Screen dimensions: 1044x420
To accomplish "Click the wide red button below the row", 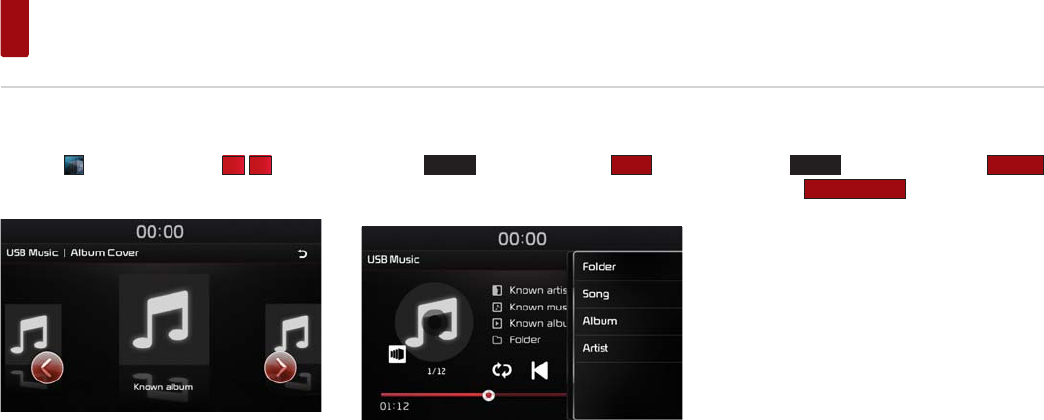I will [x=855, y=189].
